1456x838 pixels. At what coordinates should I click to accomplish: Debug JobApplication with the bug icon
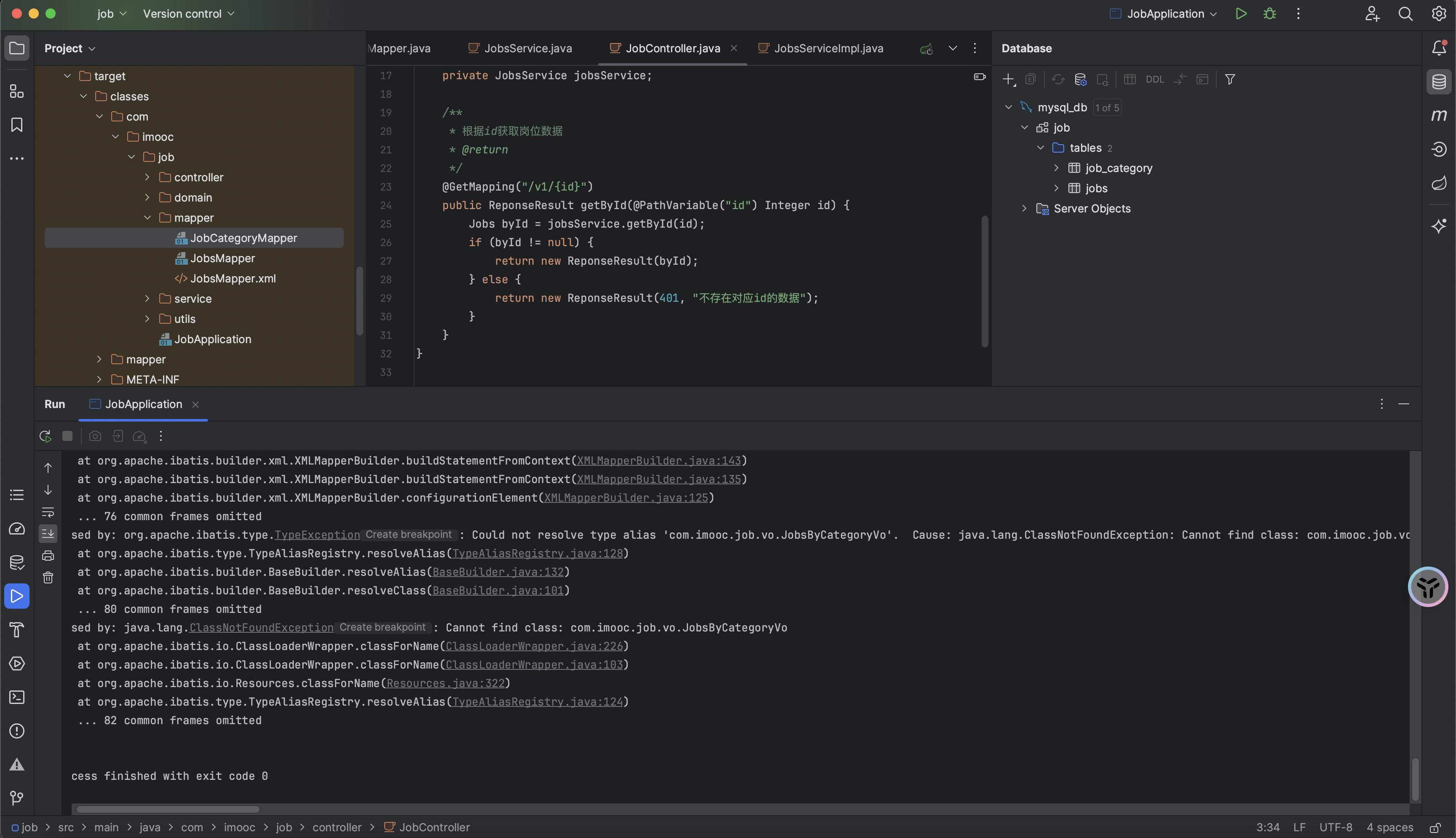[x=1270, y=14]
